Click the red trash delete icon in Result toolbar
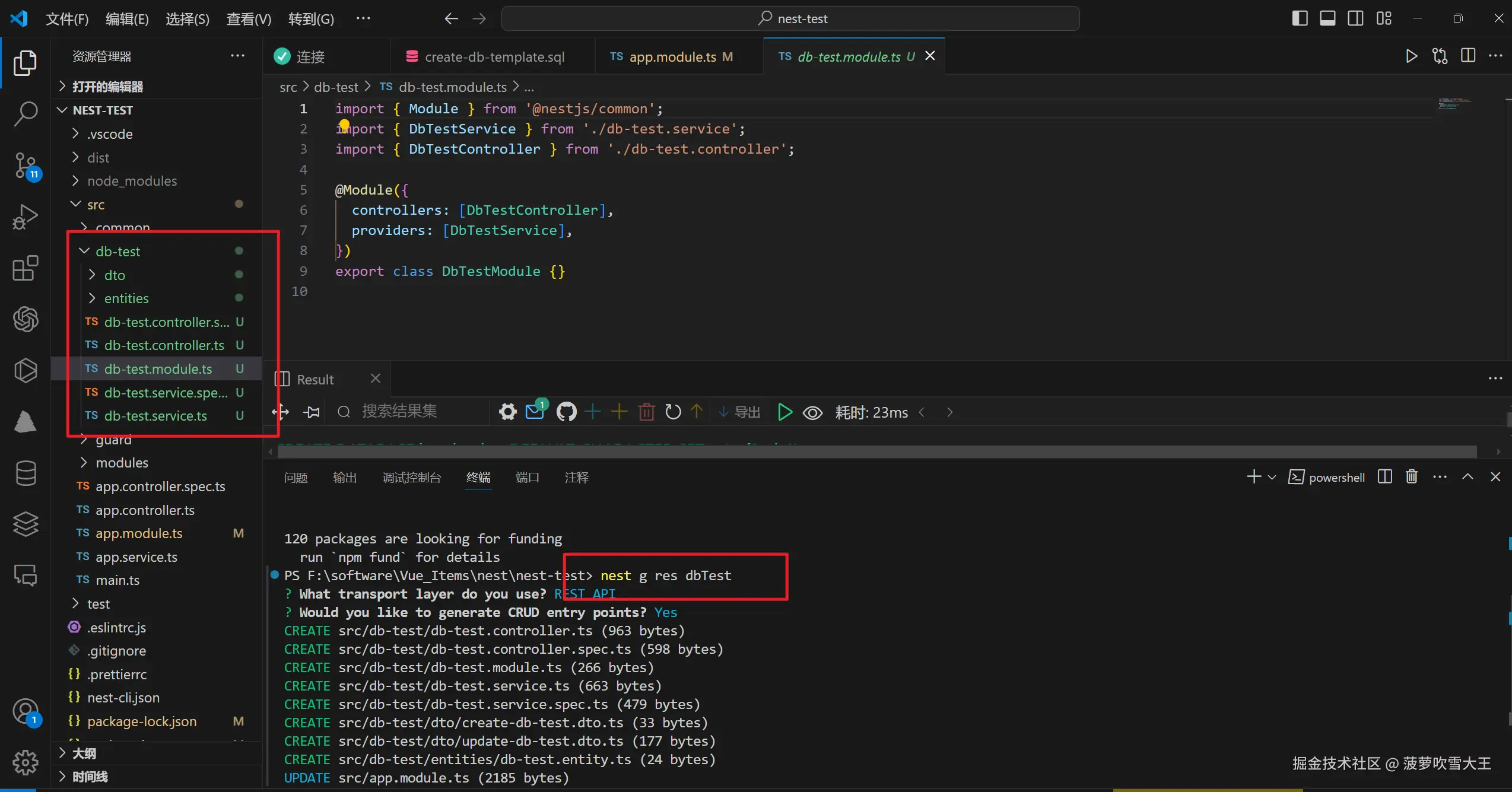 coord(646,412)
